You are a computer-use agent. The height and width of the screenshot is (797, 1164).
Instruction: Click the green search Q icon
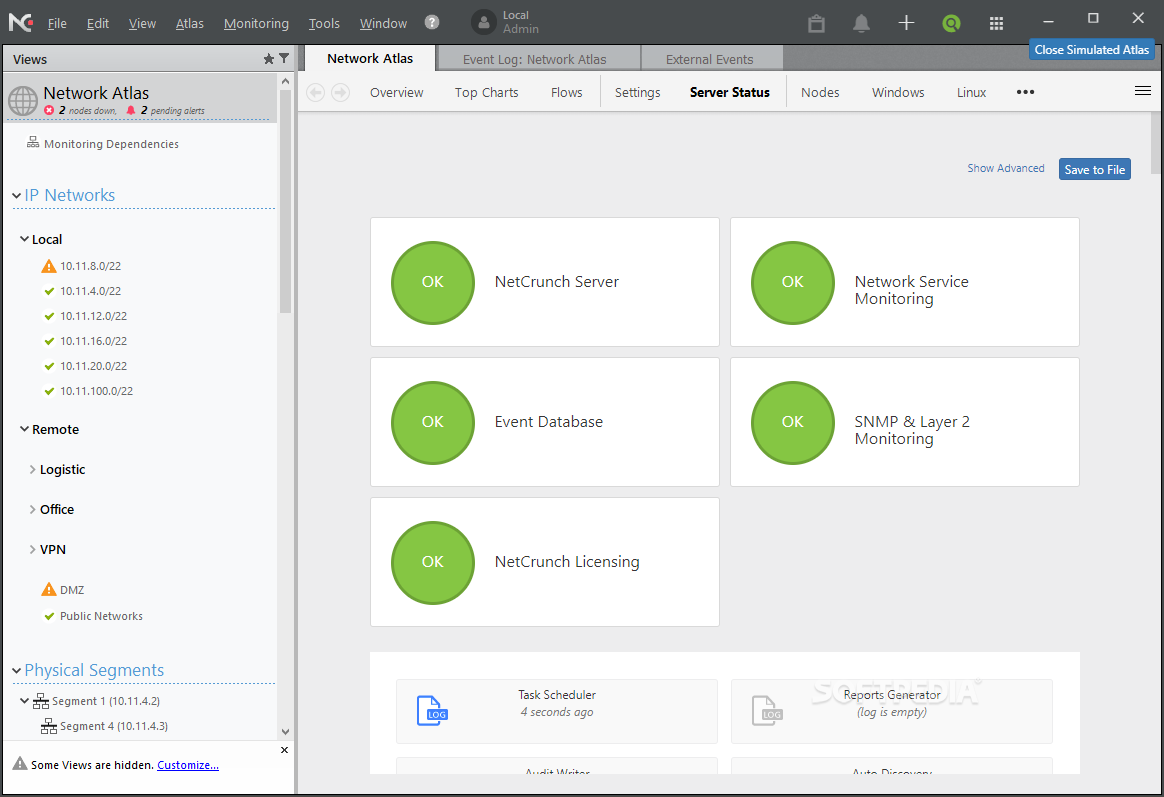point(951,23)
